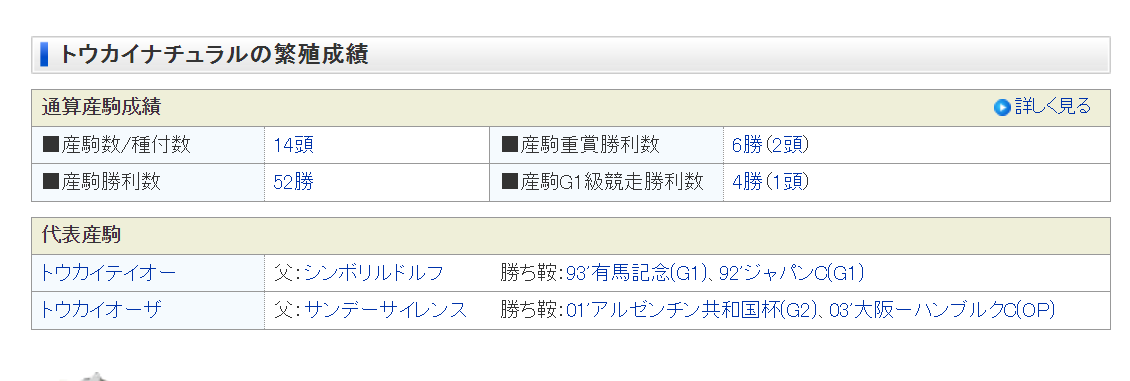Click the 代表産駒 section header

(571, 236)
